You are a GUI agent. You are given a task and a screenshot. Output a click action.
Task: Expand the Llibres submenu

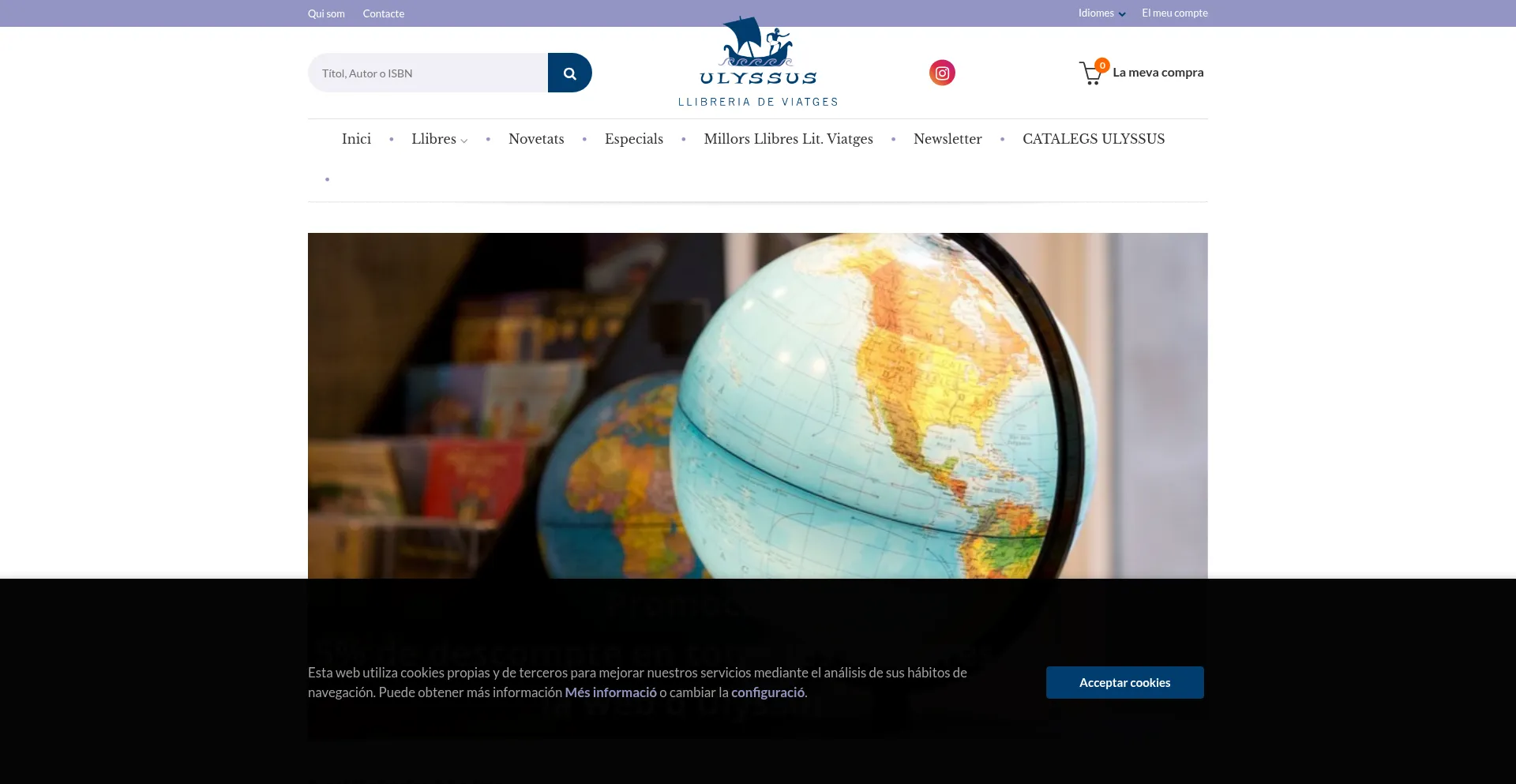coord(440,139)
